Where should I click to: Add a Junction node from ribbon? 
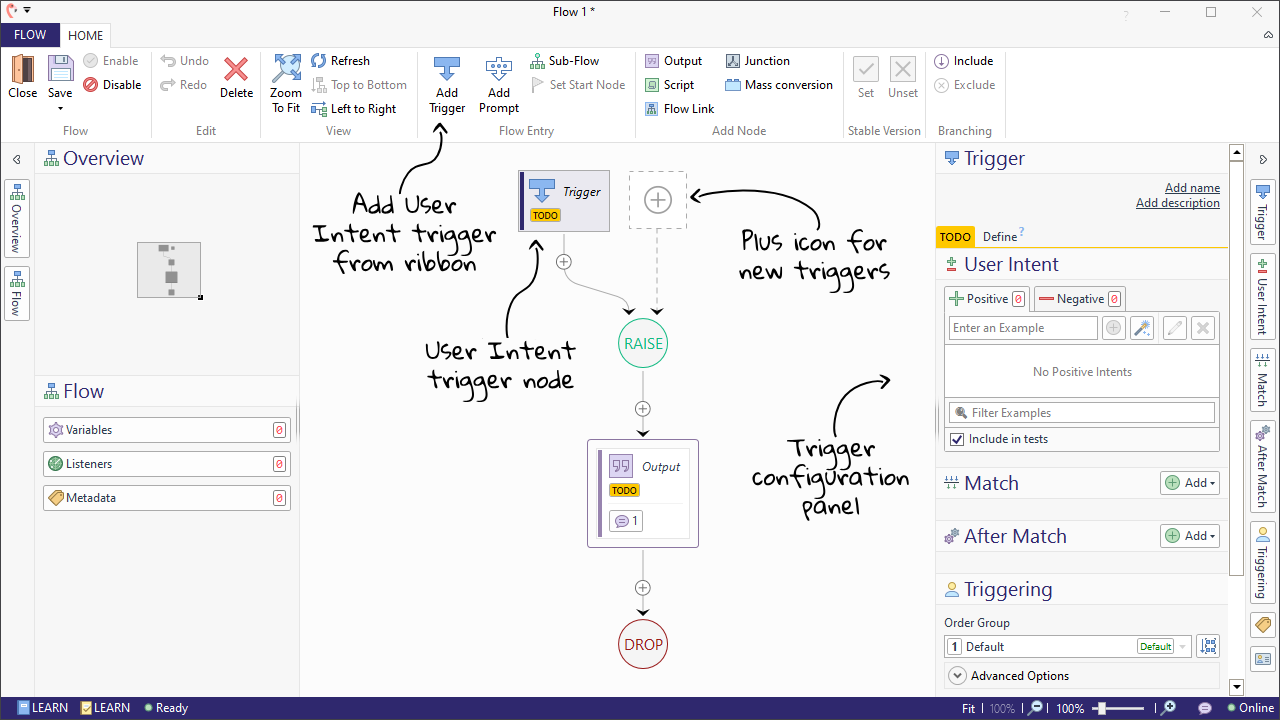point(757,61)
